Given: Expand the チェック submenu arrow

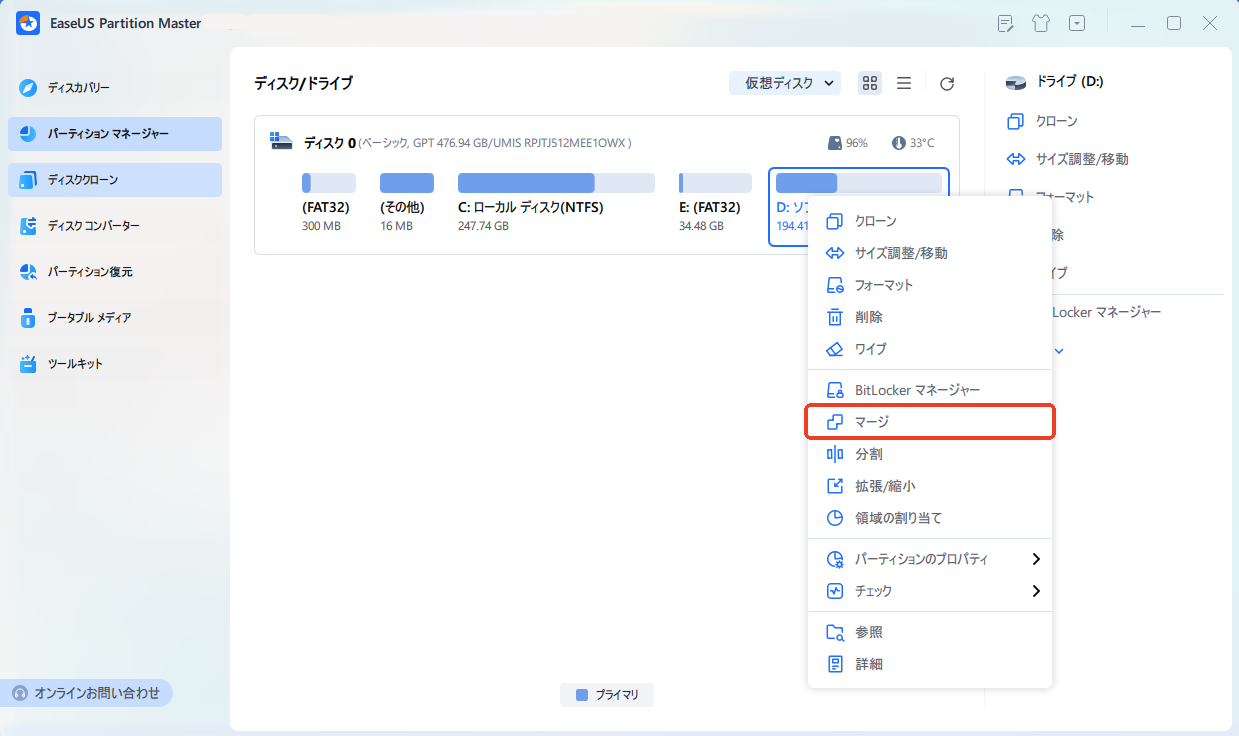Looking at the screenshot, I should coord(1036,591).
